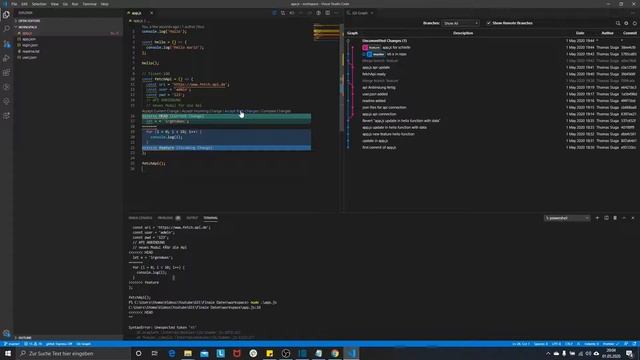This screenshot has height=360, width=640.
Task: Open the Edit menu
Action: click(24, 4)
